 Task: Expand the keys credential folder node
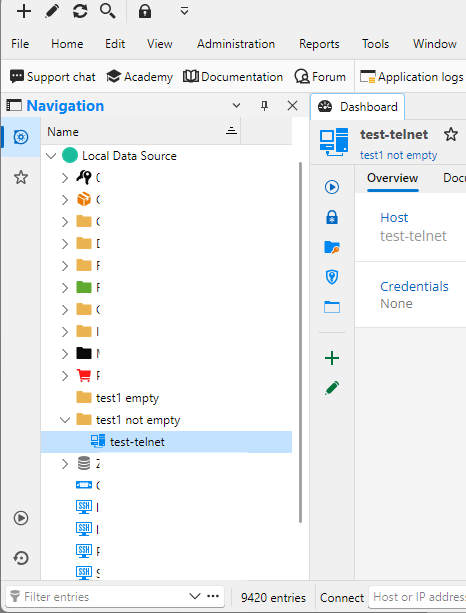[65, 178]
